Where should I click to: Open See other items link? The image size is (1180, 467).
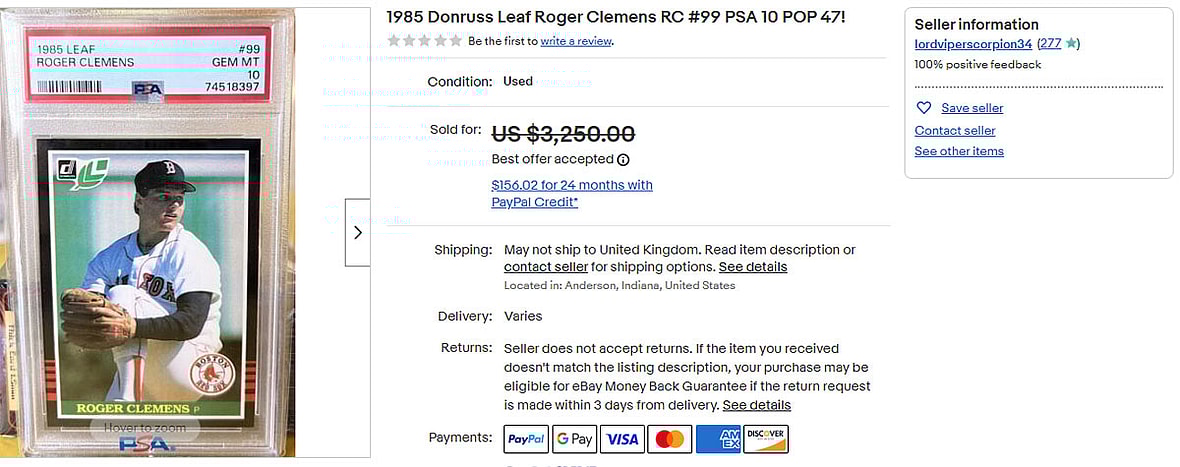(x=959, y=152)
